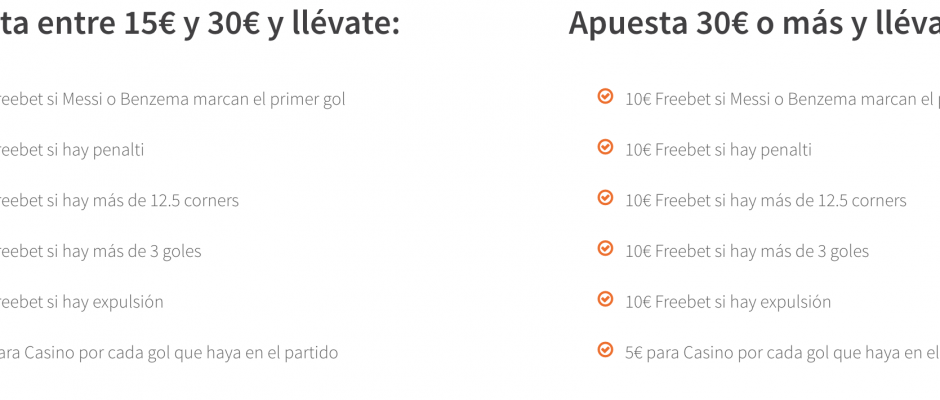Screen dimensions: 940x400
Task: Click 'si hay expulsión' line under 15€–30€ offer
Action: coord(82,302)
